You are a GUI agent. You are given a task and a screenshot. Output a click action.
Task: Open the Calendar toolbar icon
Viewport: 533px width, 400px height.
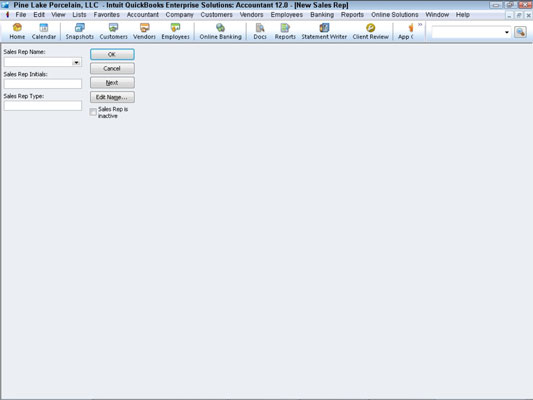coord(44,32)
